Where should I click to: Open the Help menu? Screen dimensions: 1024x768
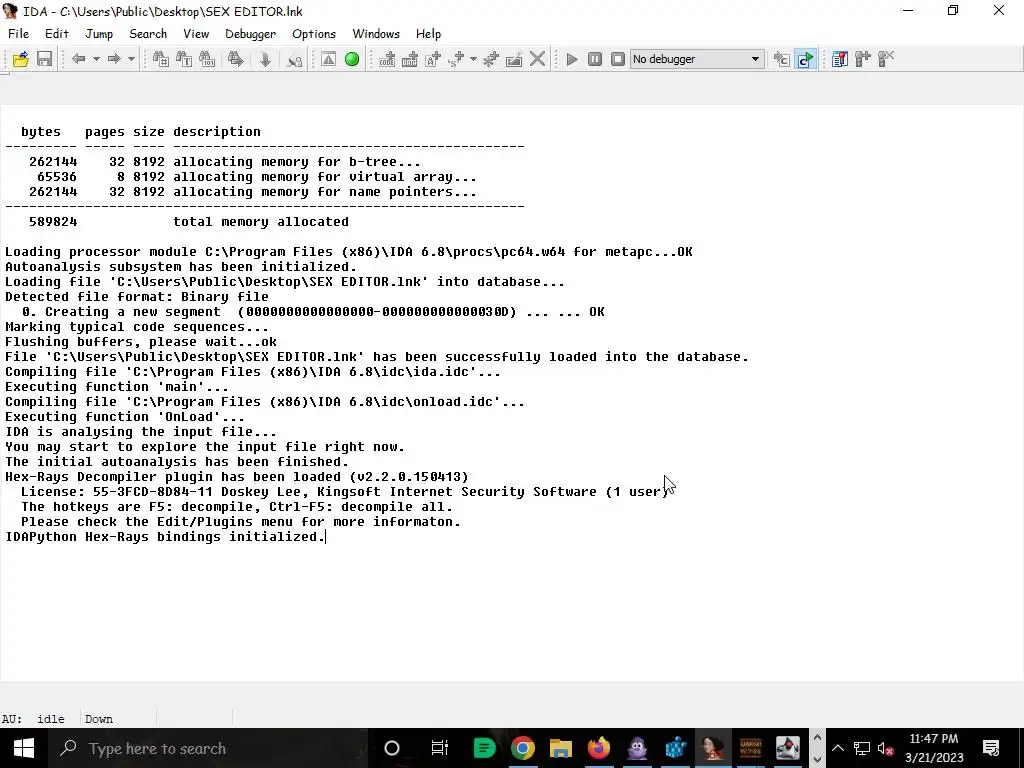tap(428, 34)
